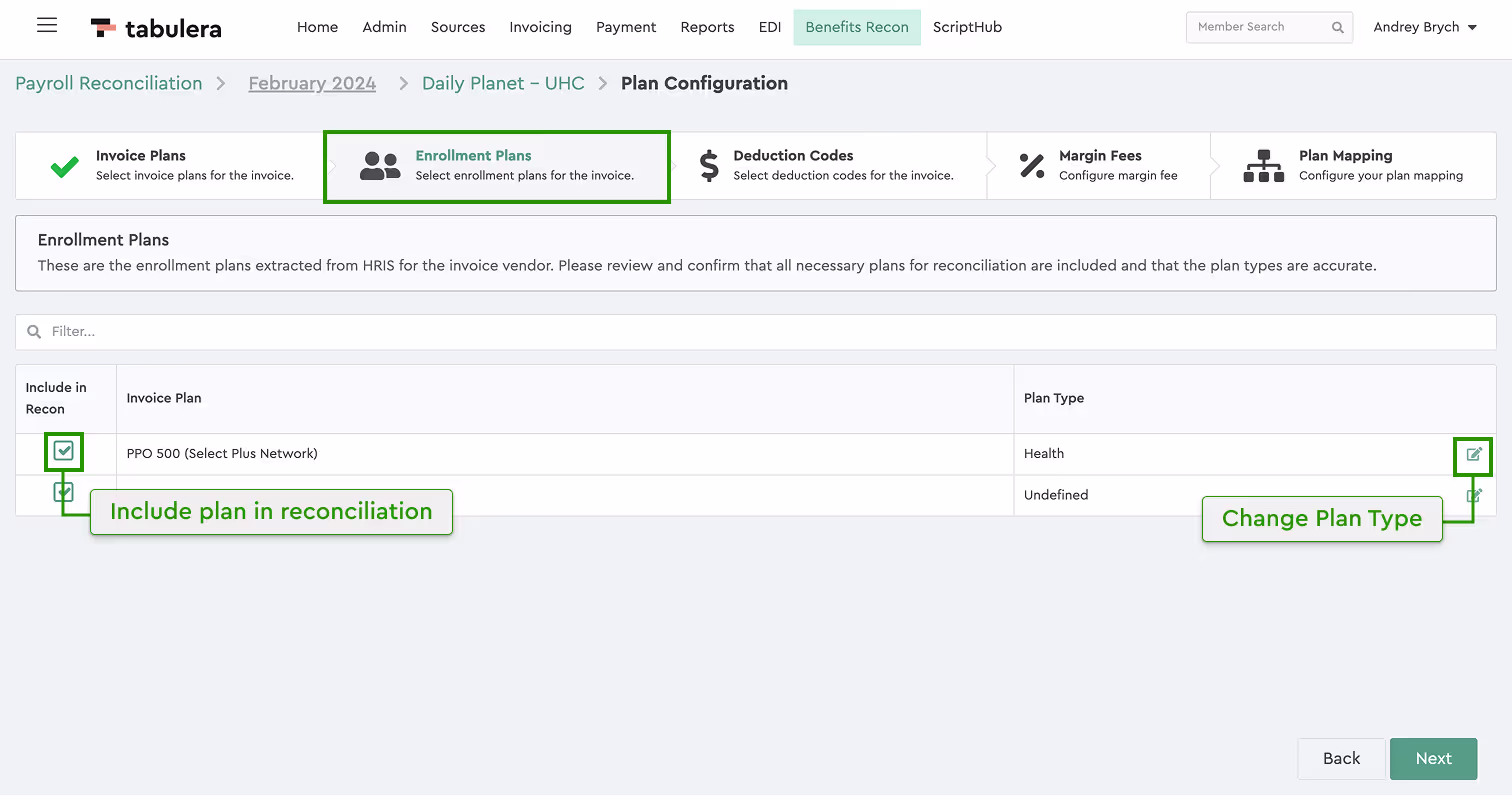Click the Back button
The image size is (1512, 800).
click(x=1341, y=759)
